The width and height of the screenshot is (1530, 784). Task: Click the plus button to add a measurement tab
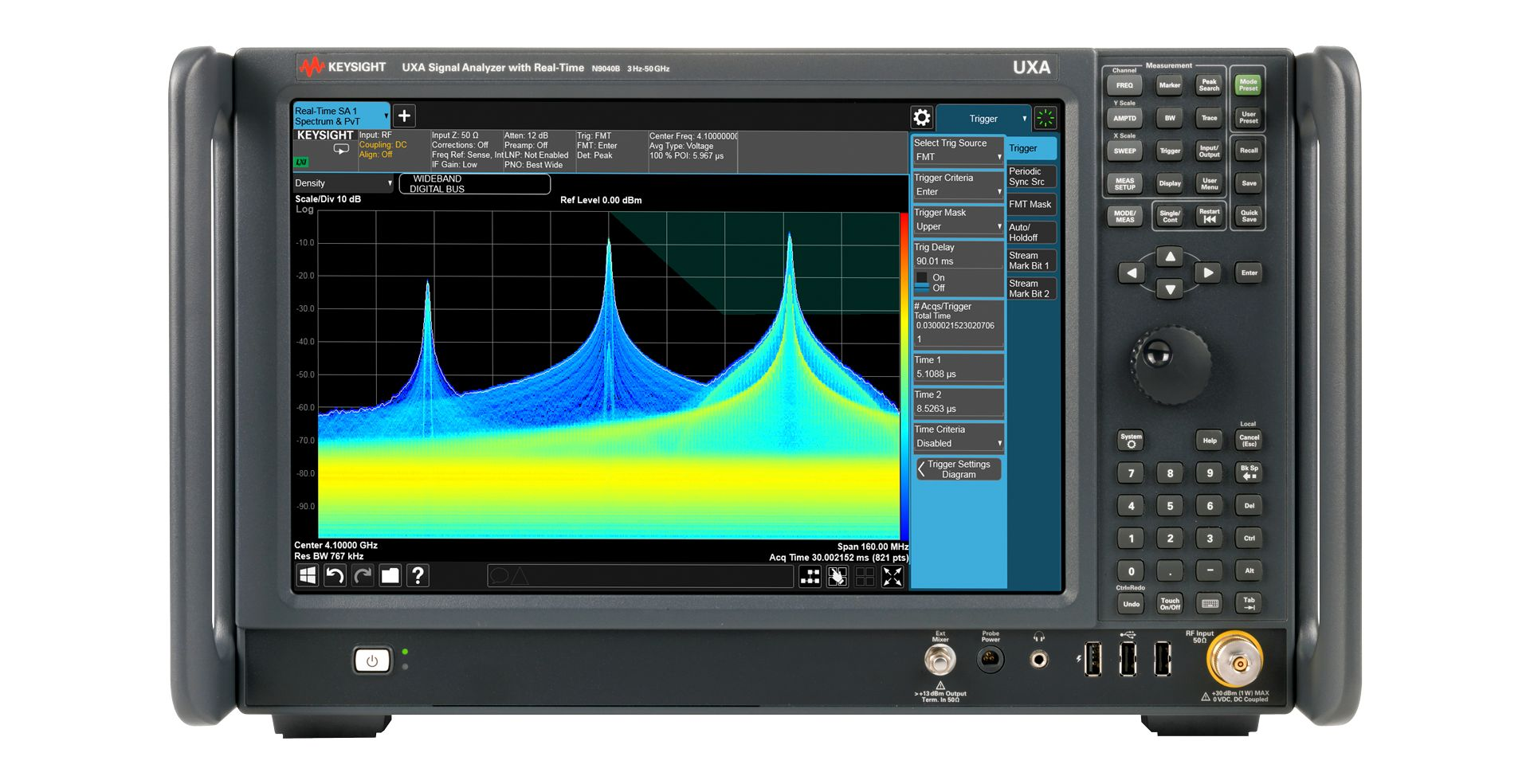coord(404,116)
